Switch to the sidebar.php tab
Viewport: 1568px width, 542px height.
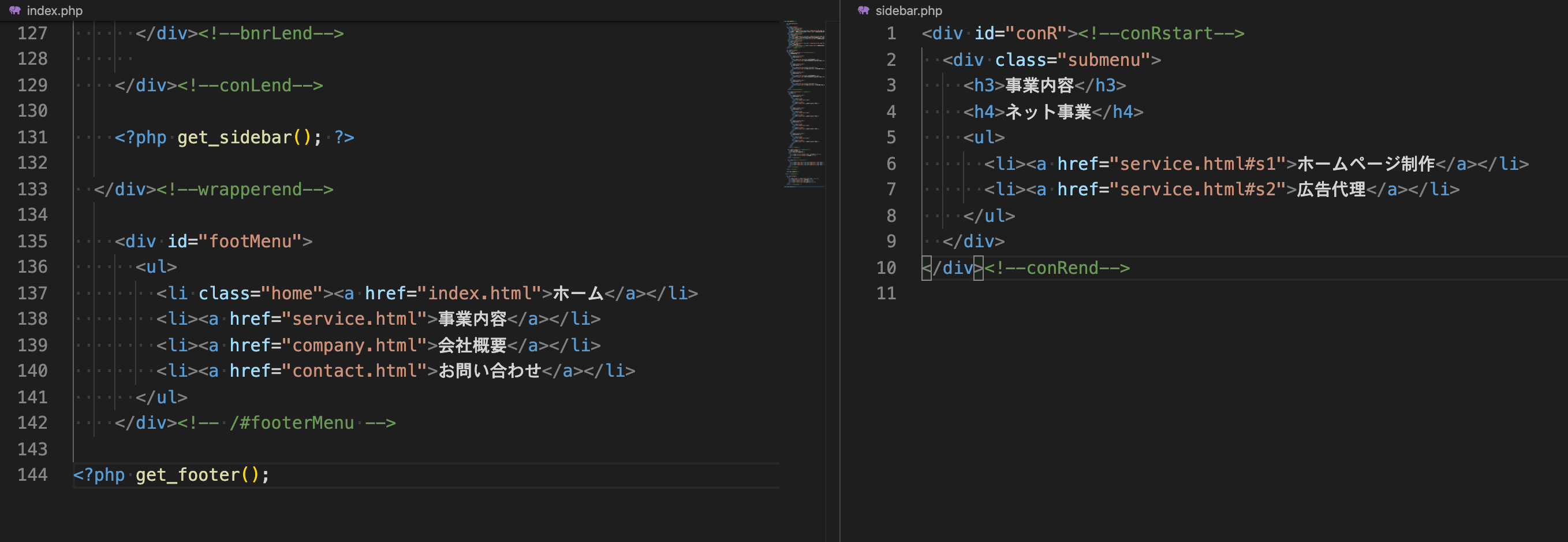tap(908, 10)
